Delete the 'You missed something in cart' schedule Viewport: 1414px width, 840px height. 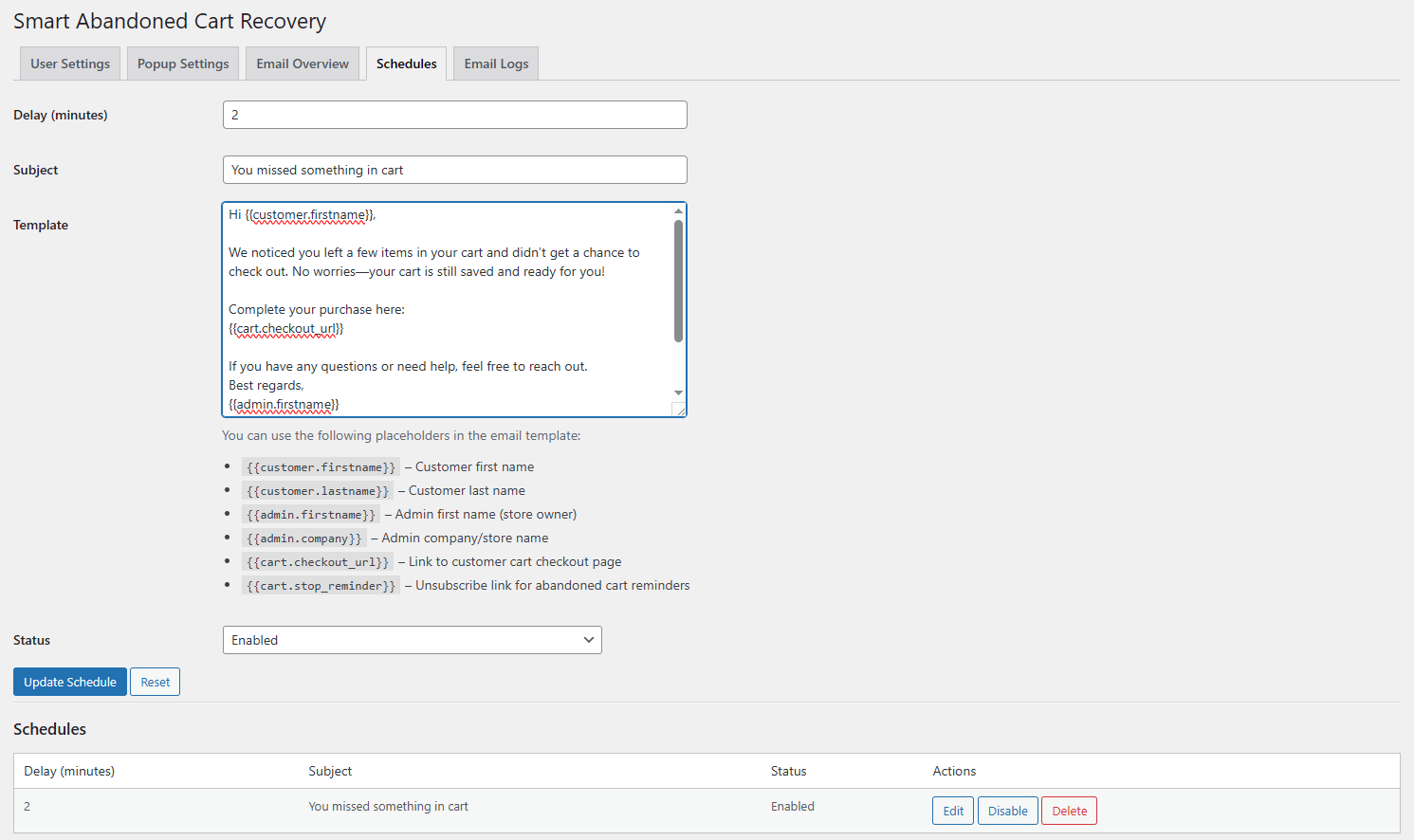(x=1069, y=811)
